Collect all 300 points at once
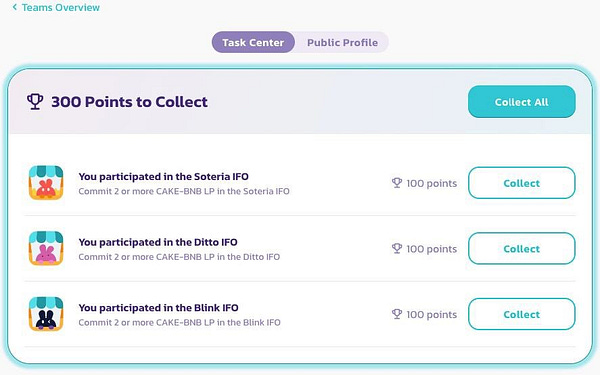Image resolution: width=600 pixels, height=375 pixels. (x=522, y=102)
